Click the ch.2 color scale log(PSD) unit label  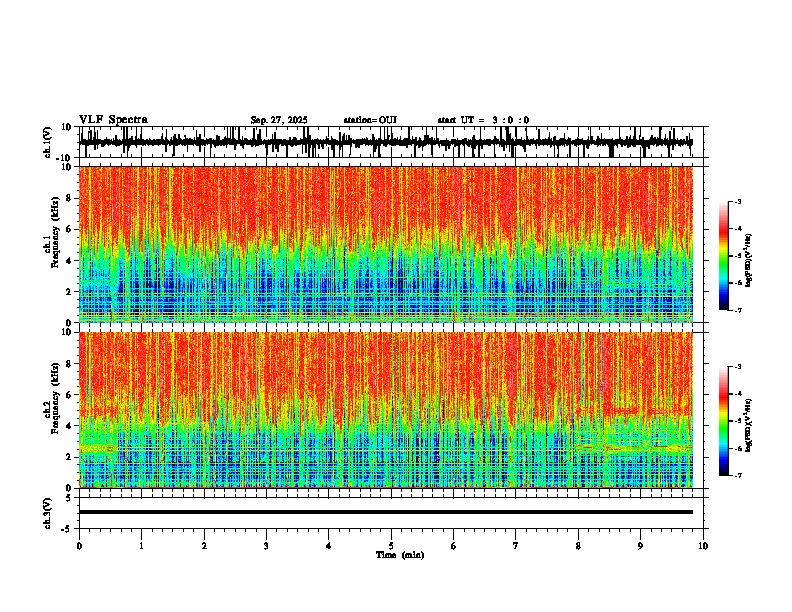click(749, 425)
